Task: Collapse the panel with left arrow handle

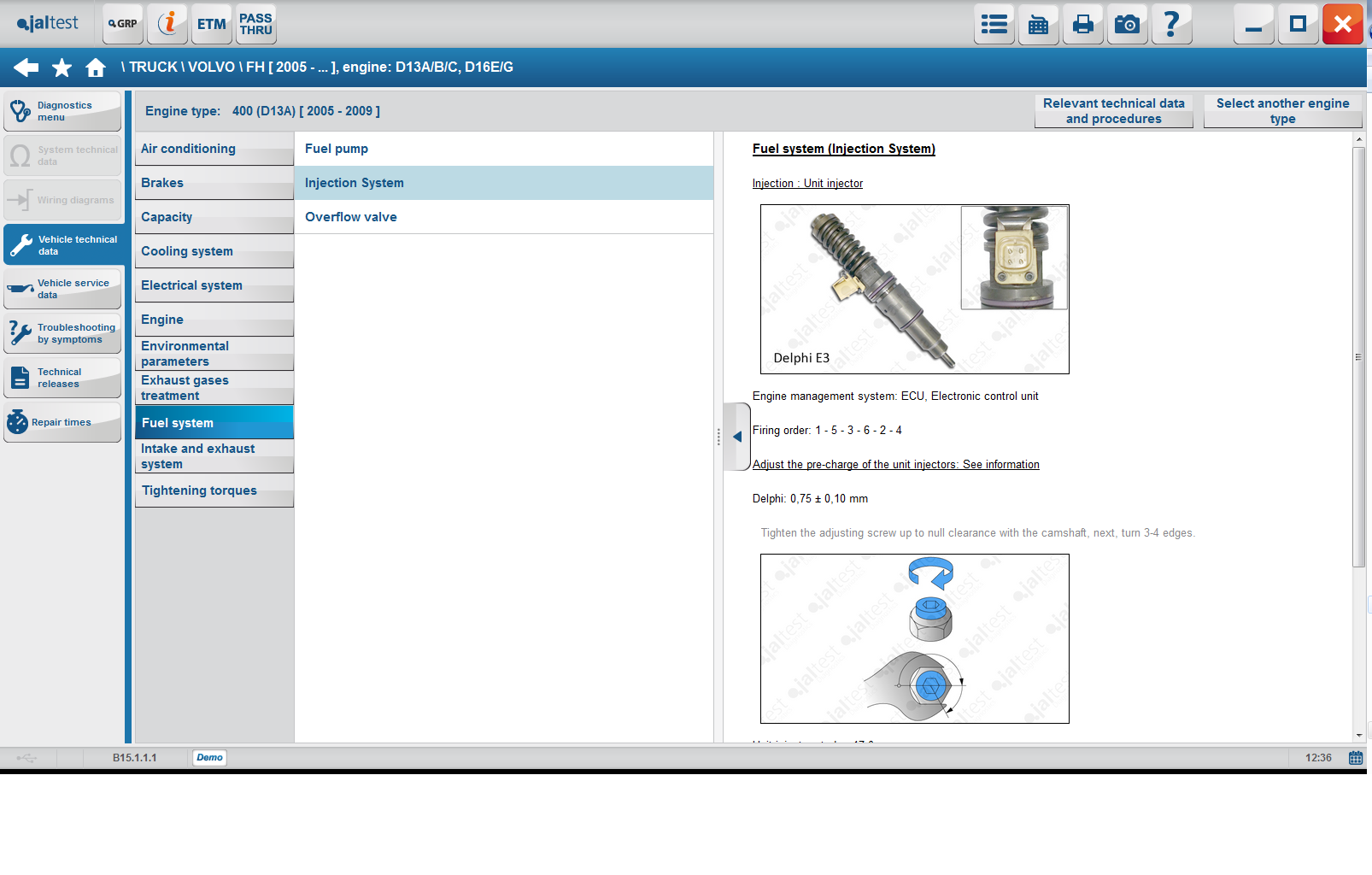Action: (736, 437)
